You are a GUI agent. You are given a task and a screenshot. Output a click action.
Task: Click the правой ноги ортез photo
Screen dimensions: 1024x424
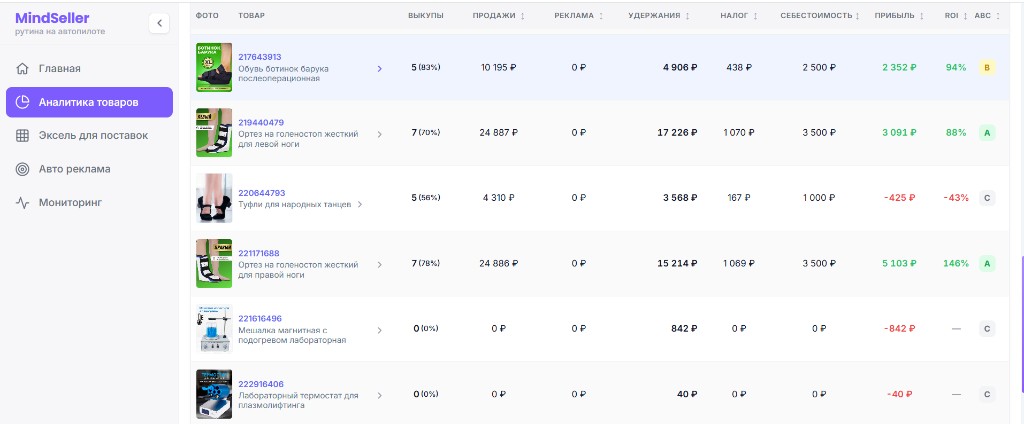tap(214, 263)
